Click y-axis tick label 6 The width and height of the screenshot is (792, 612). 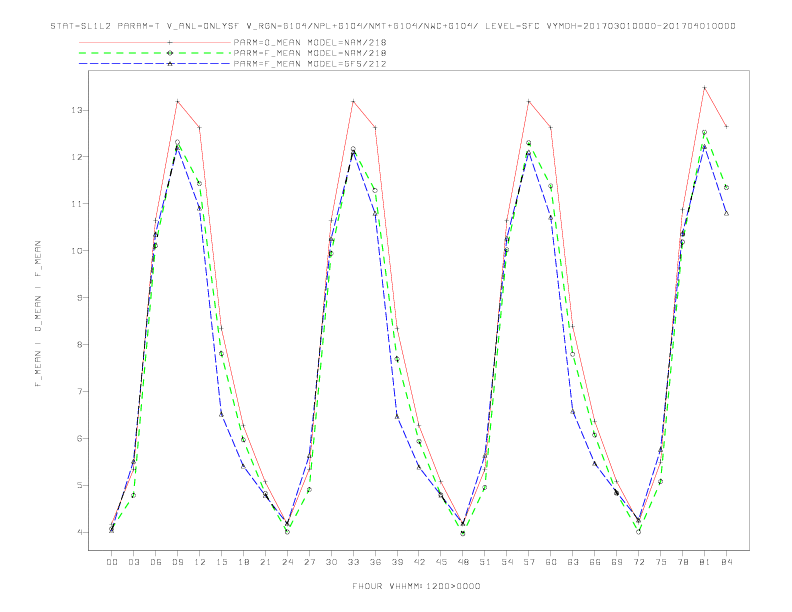click(80, 438)
